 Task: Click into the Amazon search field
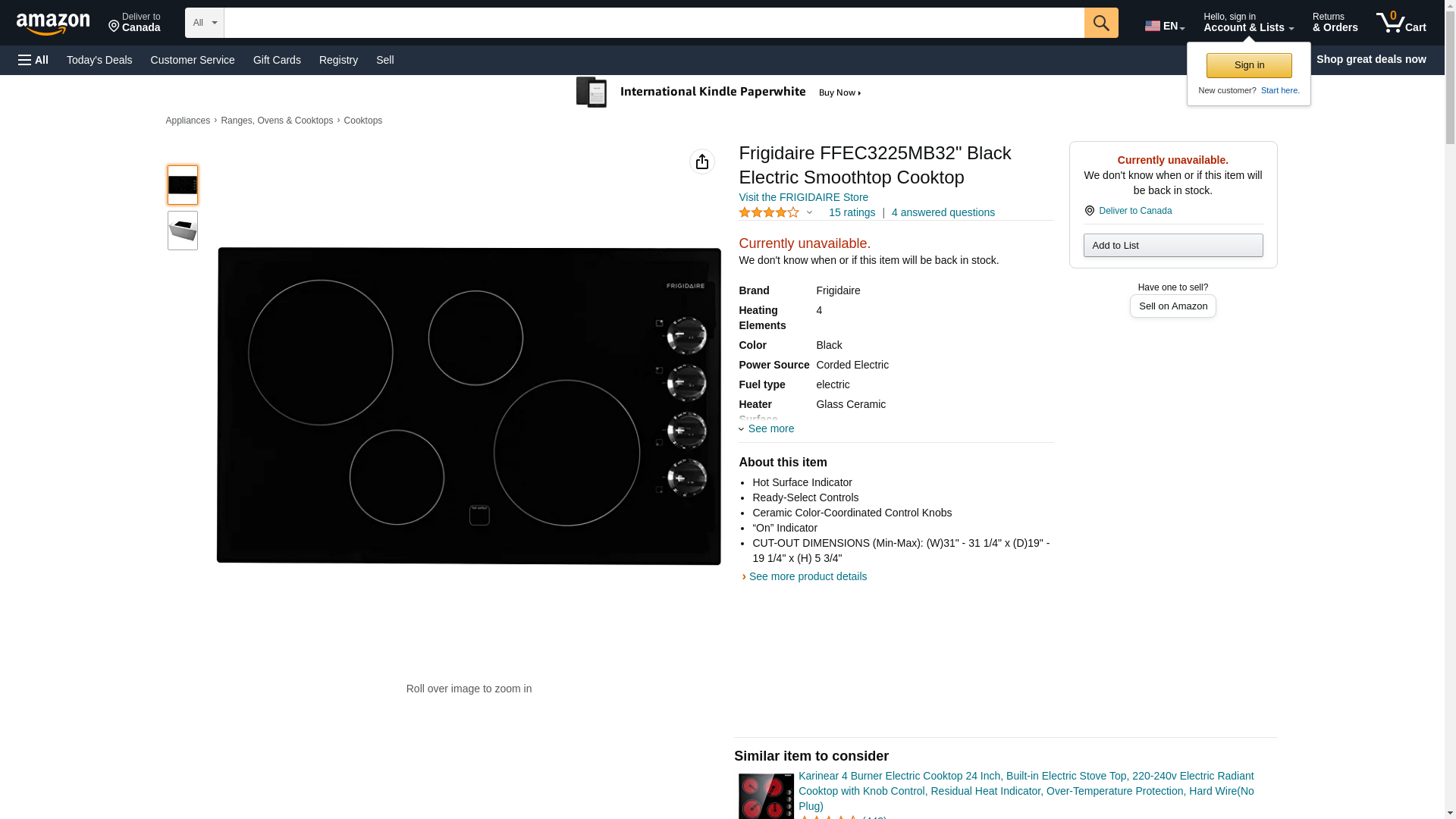coord(652,23)
